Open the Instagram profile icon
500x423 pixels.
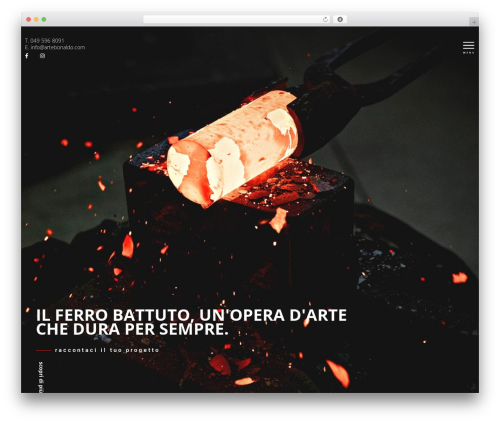(42, 56)
